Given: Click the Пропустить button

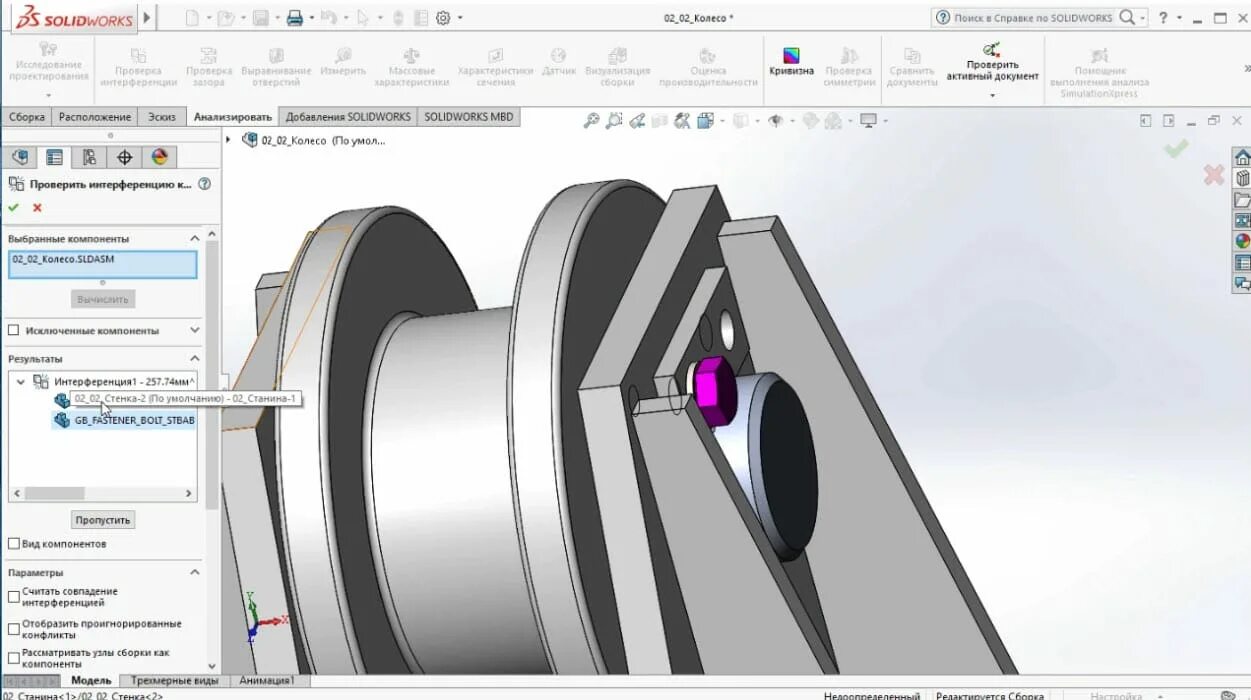Looking at the screenshot, I should coord(103,520).
